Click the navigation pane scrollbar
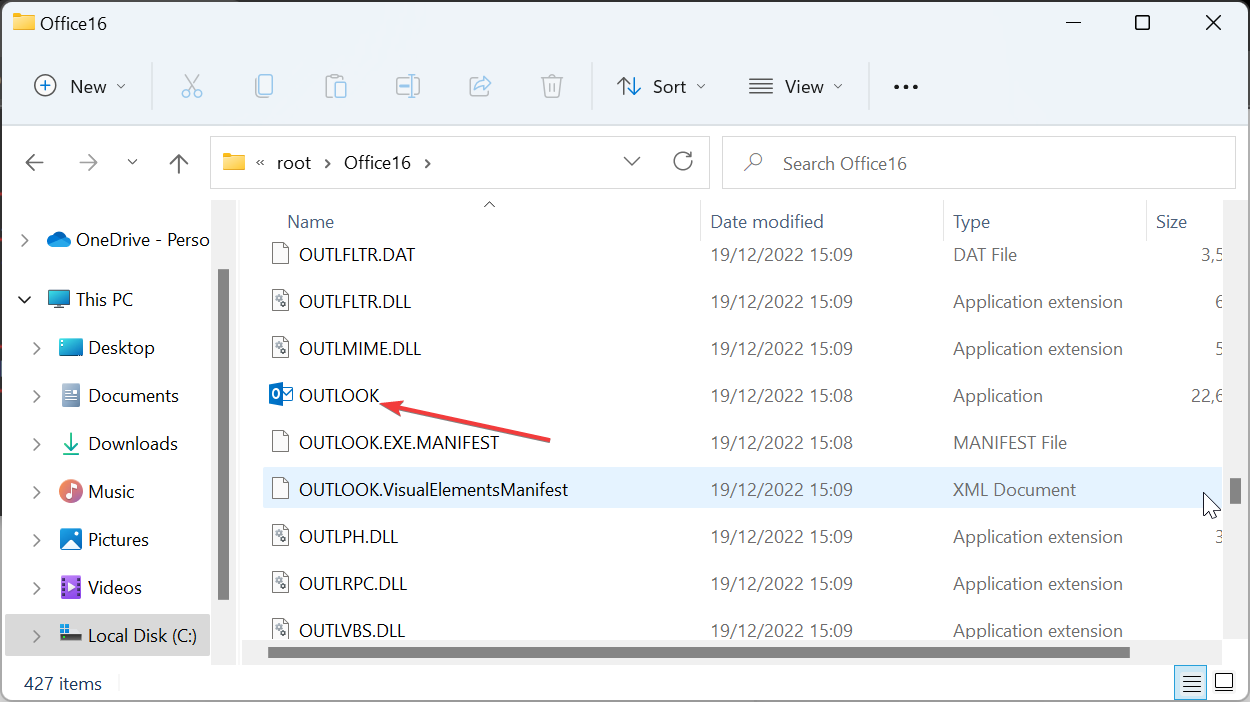The width and height of the screenshot is (1250, 702). click(224, 434)
